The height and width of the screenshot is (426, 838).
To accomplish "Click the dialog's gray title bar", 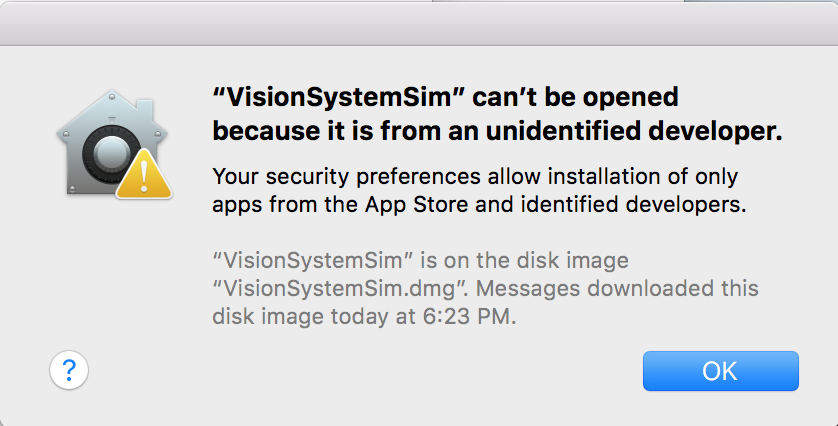I will pyautogui.click(x=419, y=24).
